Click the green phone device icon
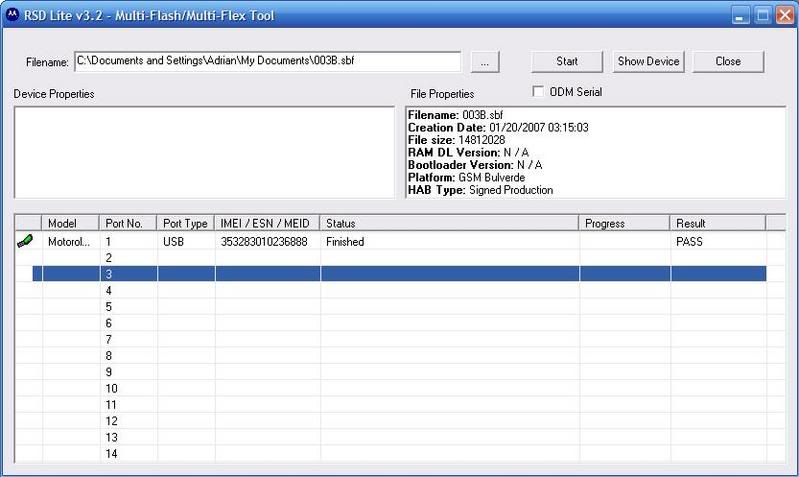 [25, 241]
